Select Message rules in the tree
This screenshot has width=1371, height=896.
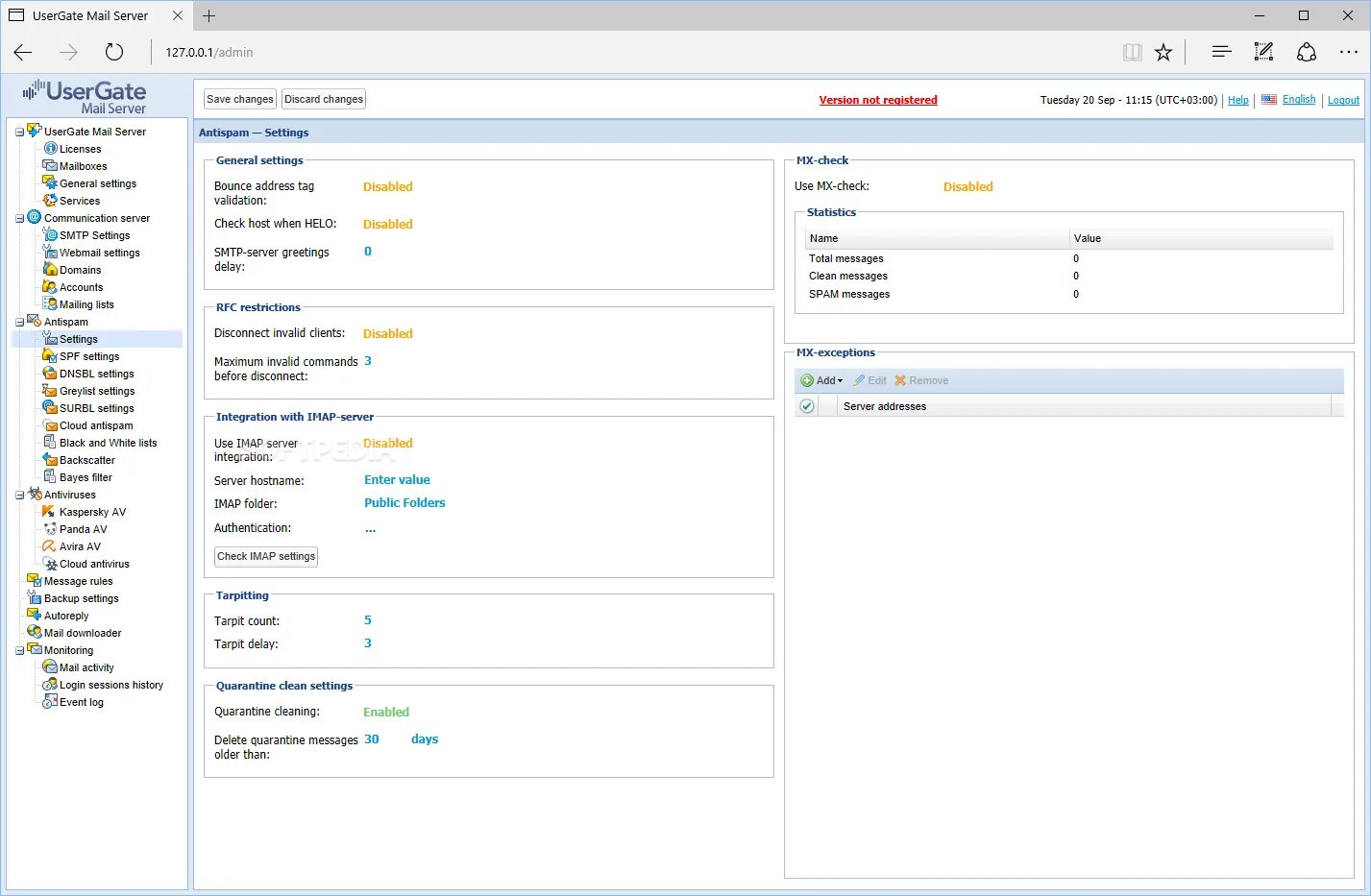point(78,581)
